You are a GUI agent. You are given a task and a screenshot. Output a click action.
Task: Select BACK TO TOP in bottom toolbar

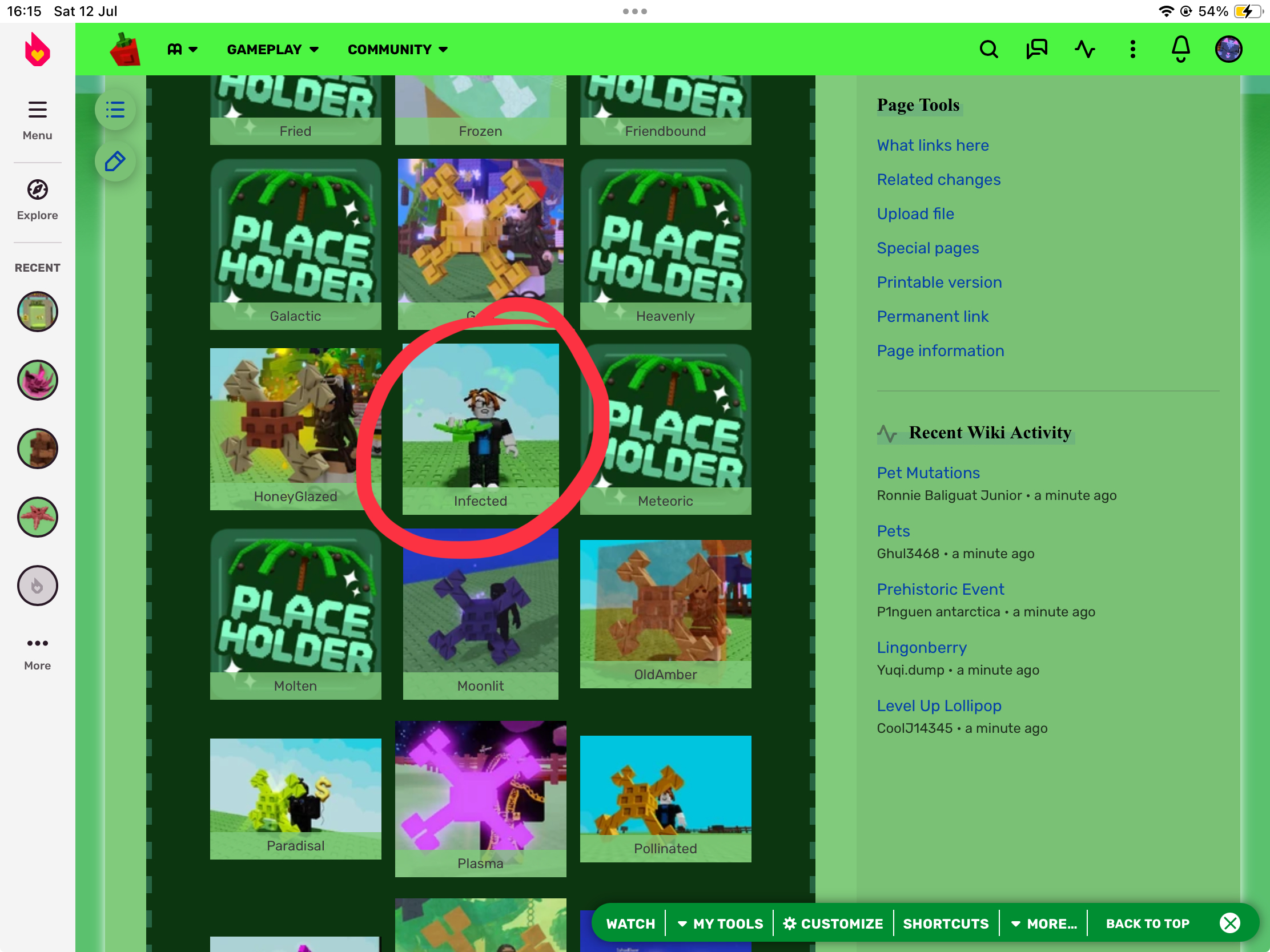tap(1148, 923)
